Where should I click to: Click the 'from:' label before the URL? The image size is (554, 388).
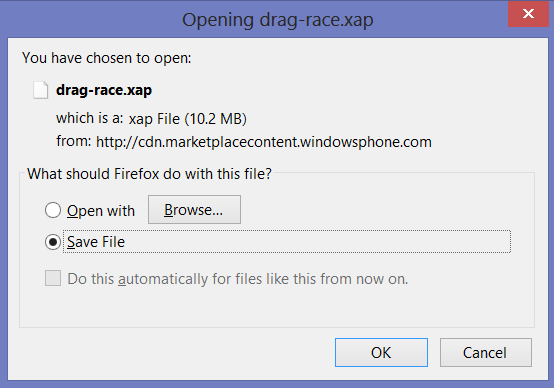[x=73, y=141]
